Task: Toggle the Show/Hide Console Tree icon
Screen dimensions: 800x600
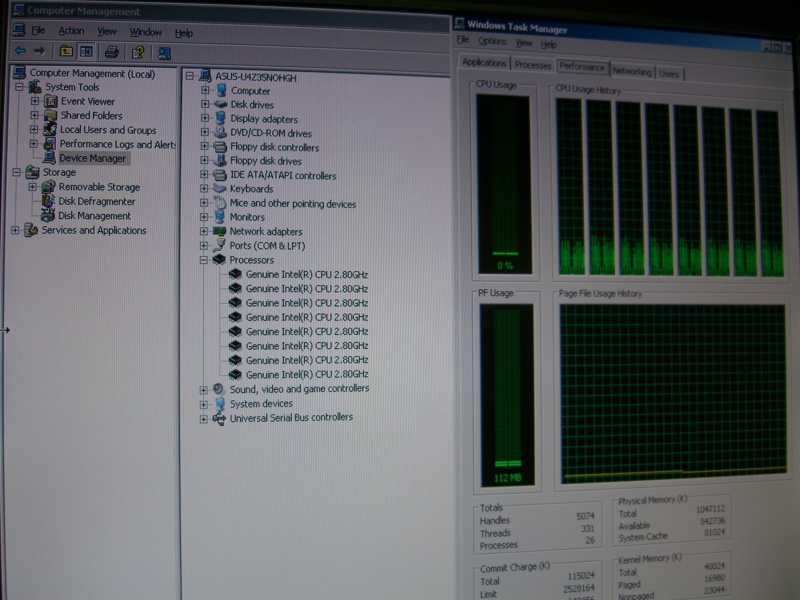Action: (86, 52)
